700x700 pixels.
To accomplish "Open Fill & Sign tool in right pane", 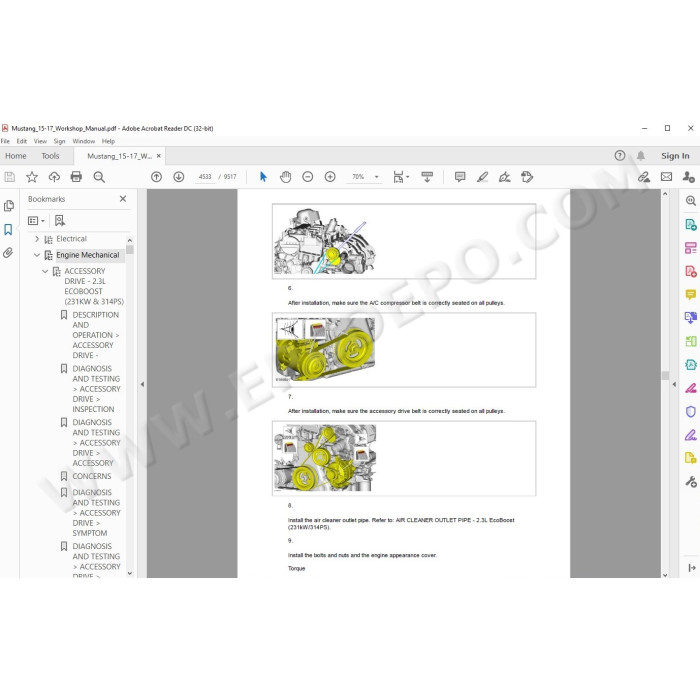I will tap(691, 434).
